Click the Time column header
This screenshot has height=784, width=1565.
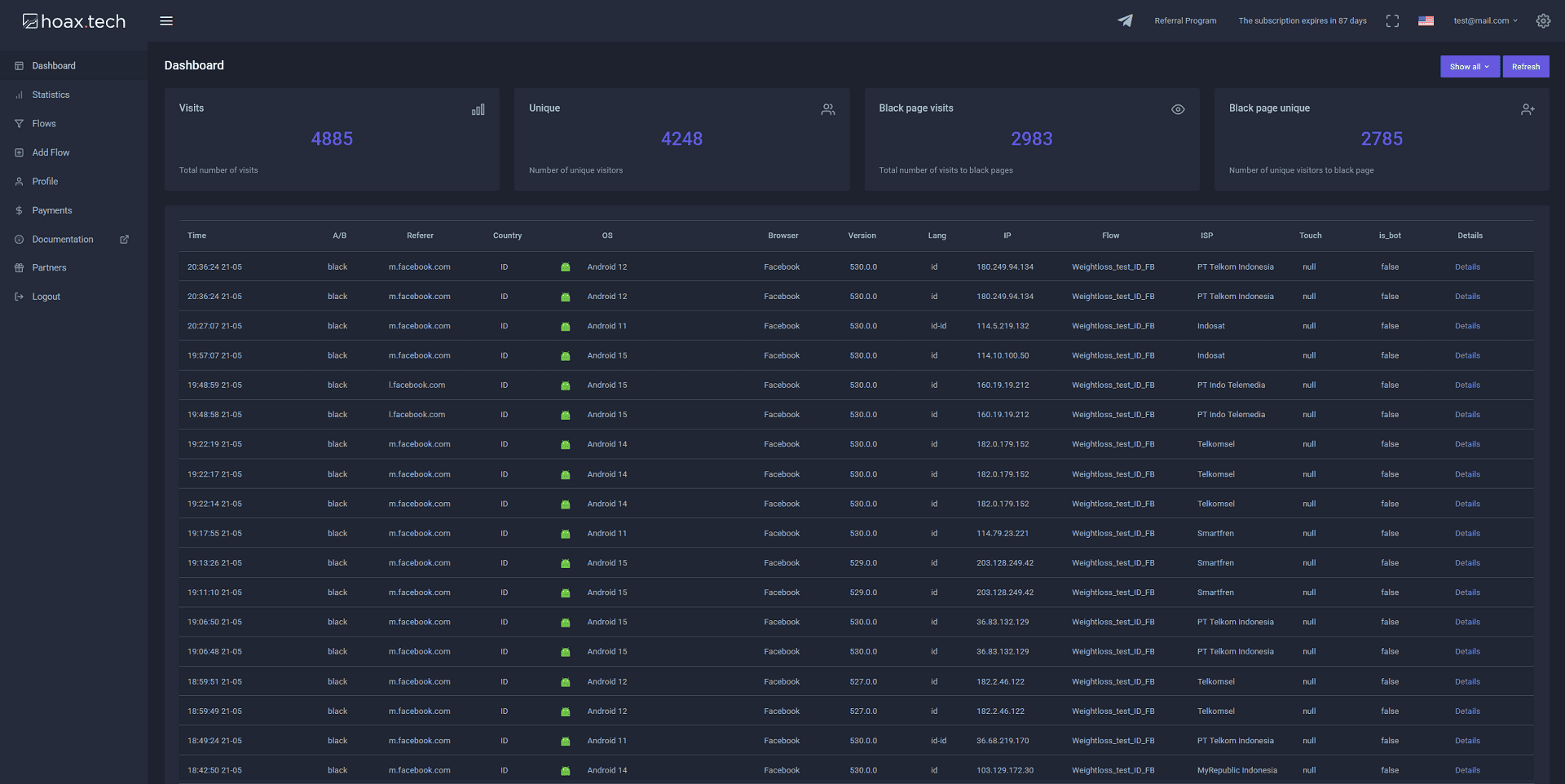click(196, 236)
